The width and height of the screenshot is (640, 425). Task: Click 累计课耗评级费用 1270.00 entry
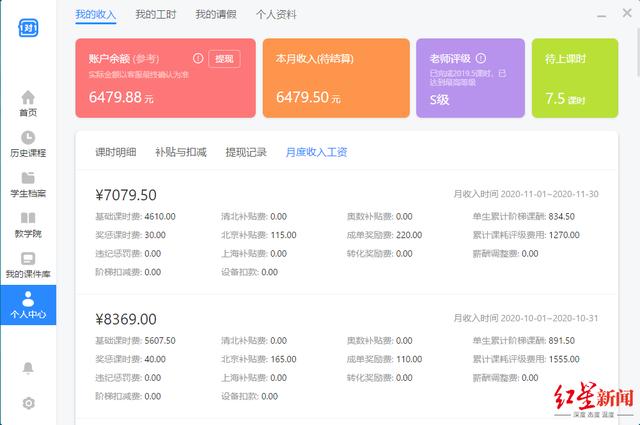click(526, 235)
